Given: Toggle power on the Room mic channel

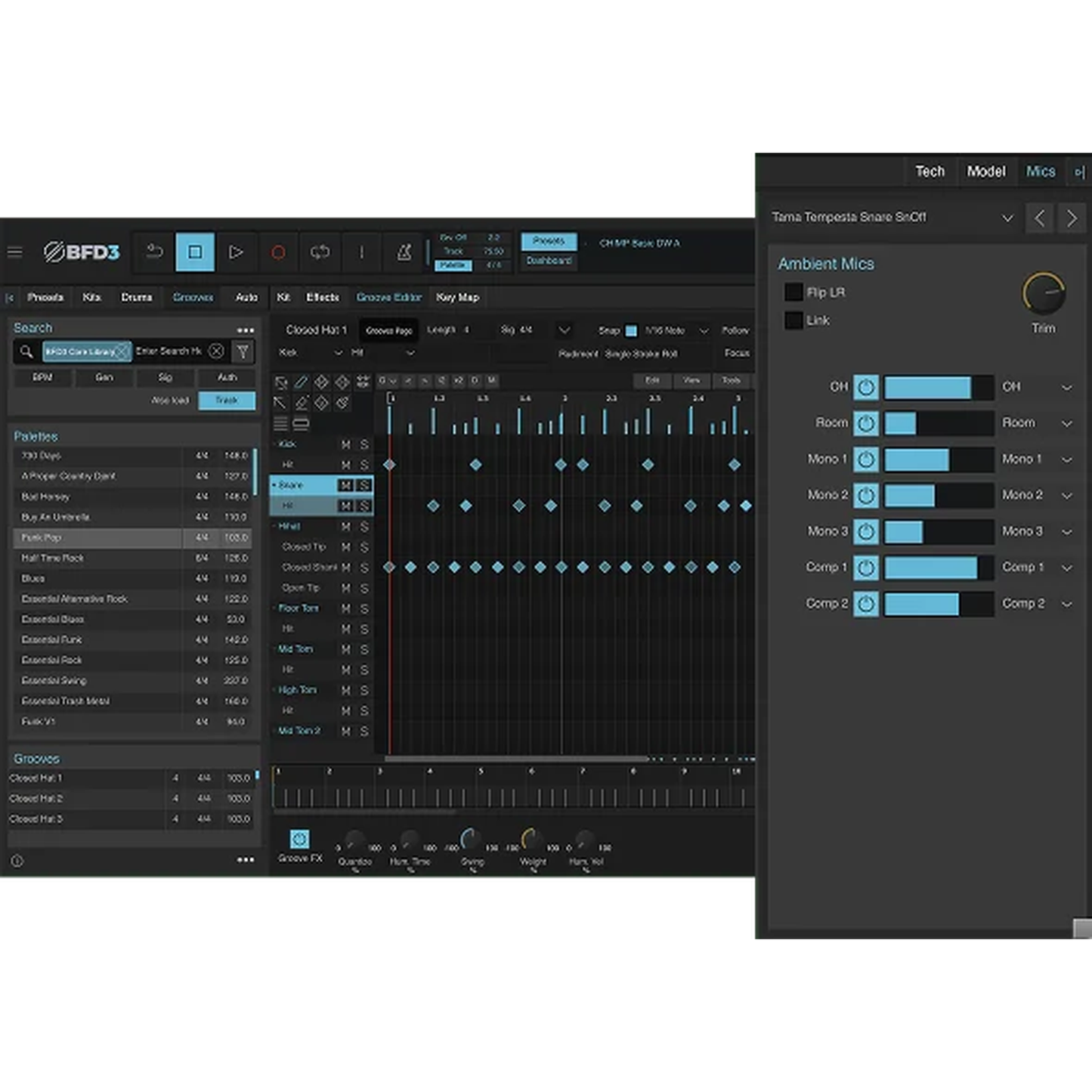Looking at the screenshot, I should [x=866, y=423].
